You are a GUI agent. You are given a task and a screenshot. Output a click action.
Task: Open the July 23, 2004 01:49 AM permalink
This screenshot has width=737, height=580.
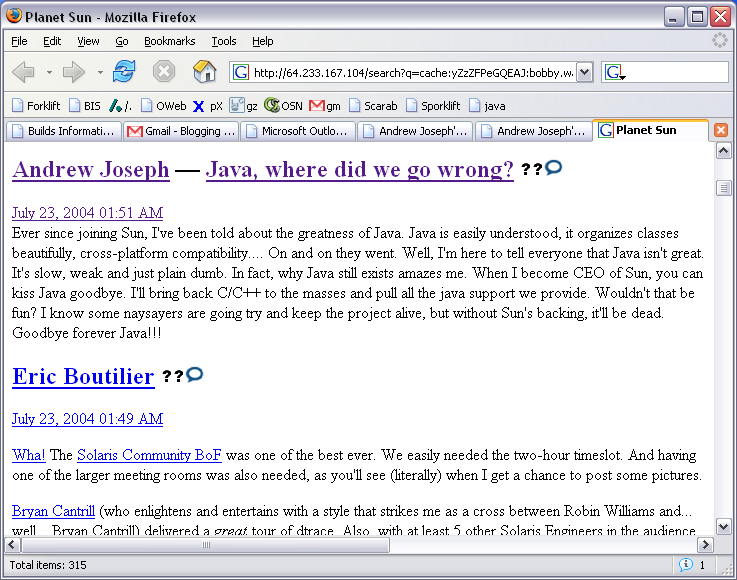click(x=87, y=419)
